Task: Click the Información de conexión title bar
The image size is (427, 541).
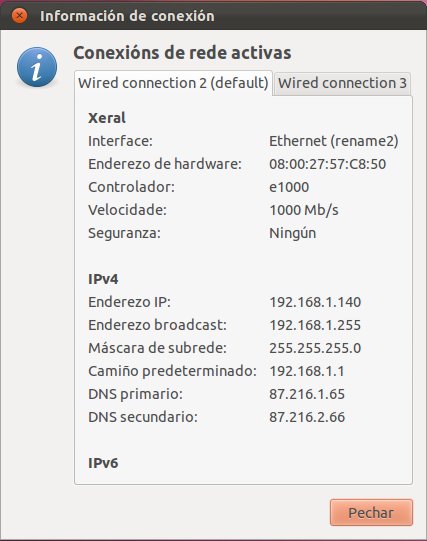Action: point(214,16)
